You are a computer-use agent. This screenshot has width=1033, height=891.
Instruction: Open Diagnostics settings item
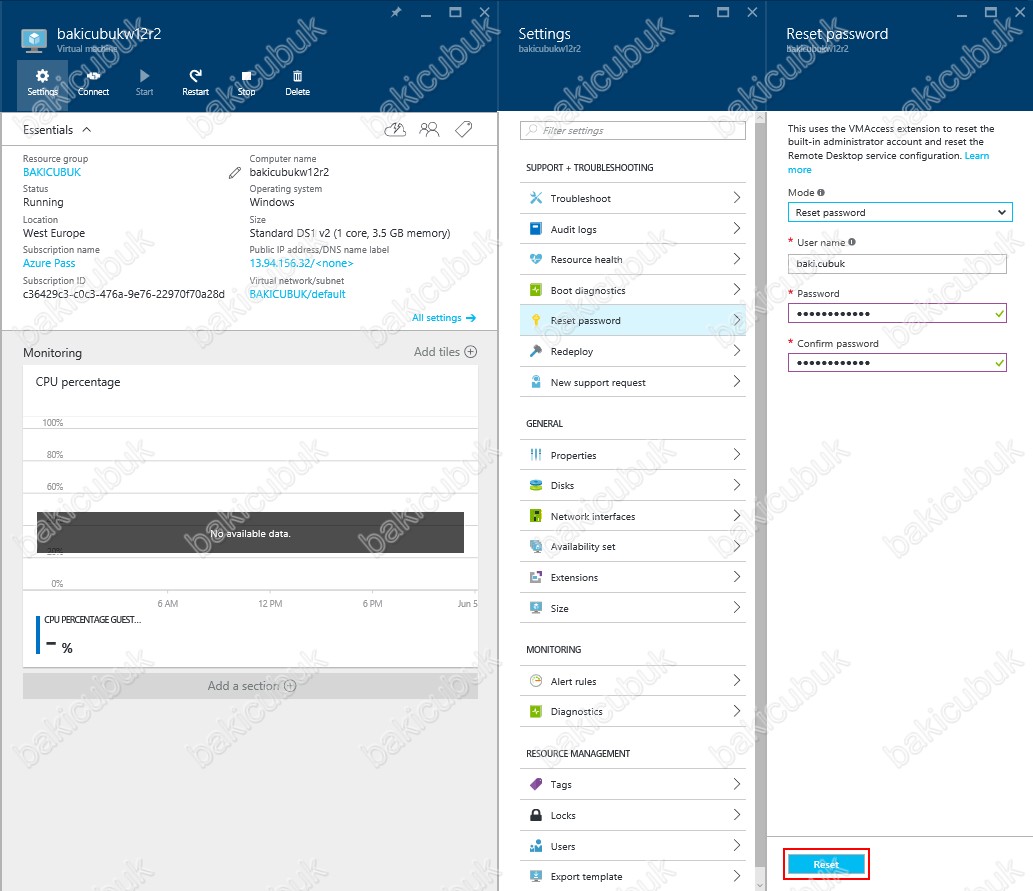pyautogui.click(x=632, y=711)
